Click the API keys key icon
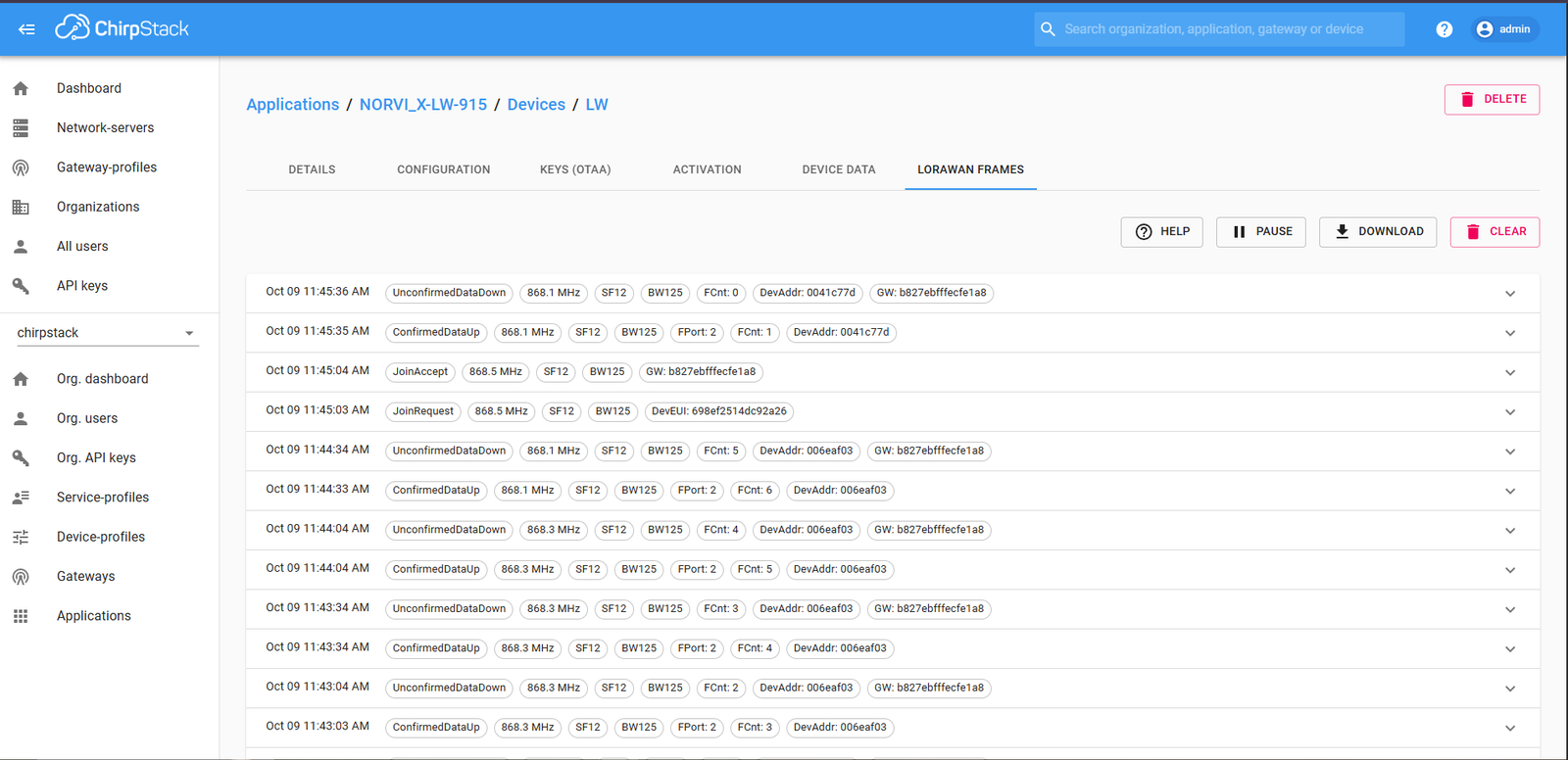1568x760 pixels. 21,286
